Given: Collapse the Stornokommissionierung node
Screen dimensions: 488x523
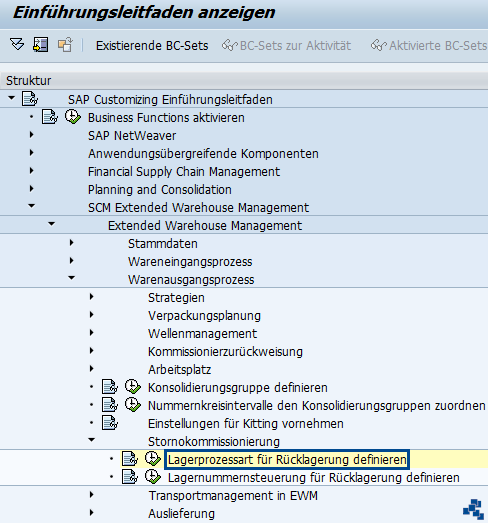Looking at the screenshot, I should coord(91,440).
